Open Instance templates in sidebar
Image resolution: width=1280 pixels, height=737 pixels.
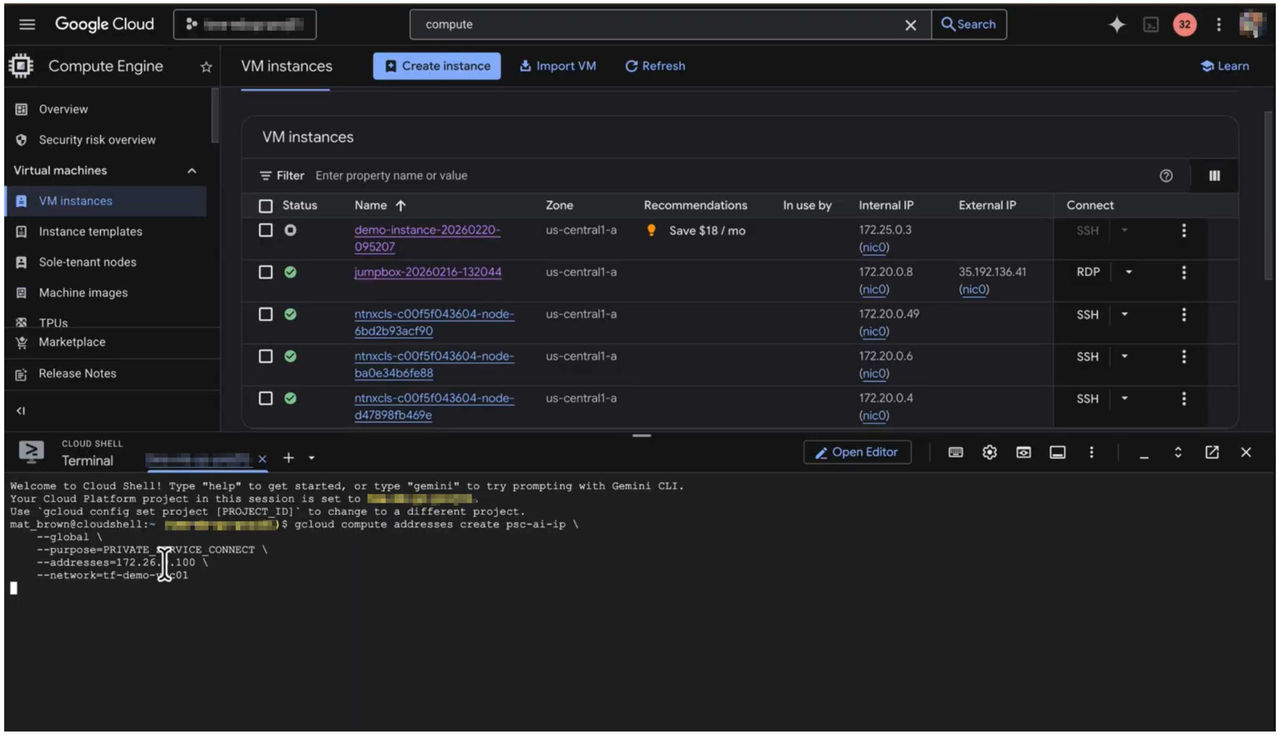point(90,232)
